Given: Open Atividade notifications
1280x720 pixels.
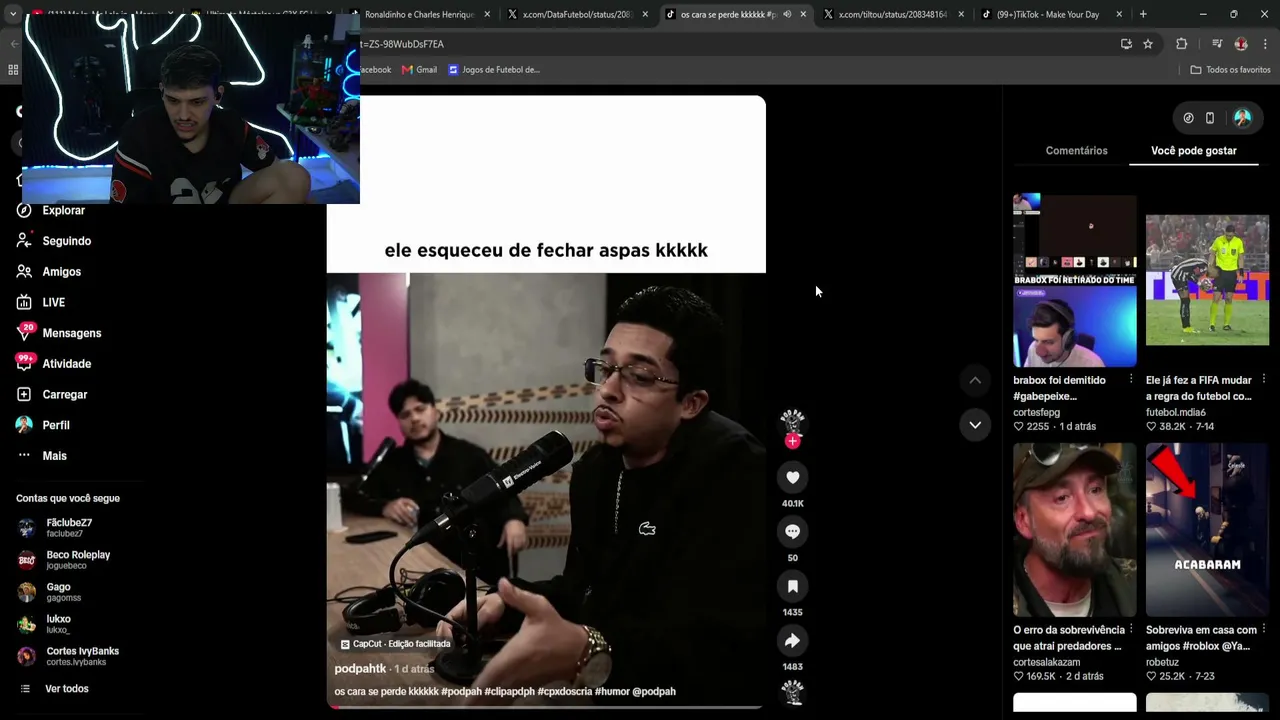Looking at the screenshot, I should [54, 364].
